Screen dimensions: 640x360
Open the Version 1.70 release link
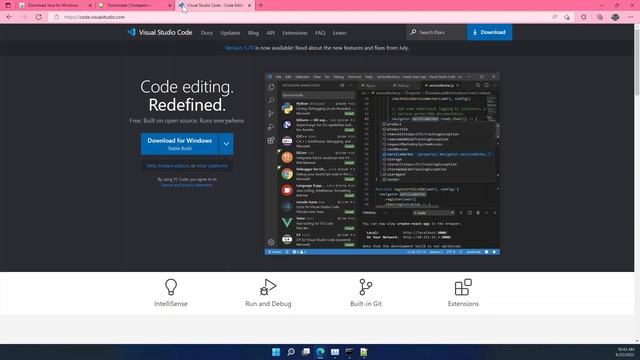239,48
